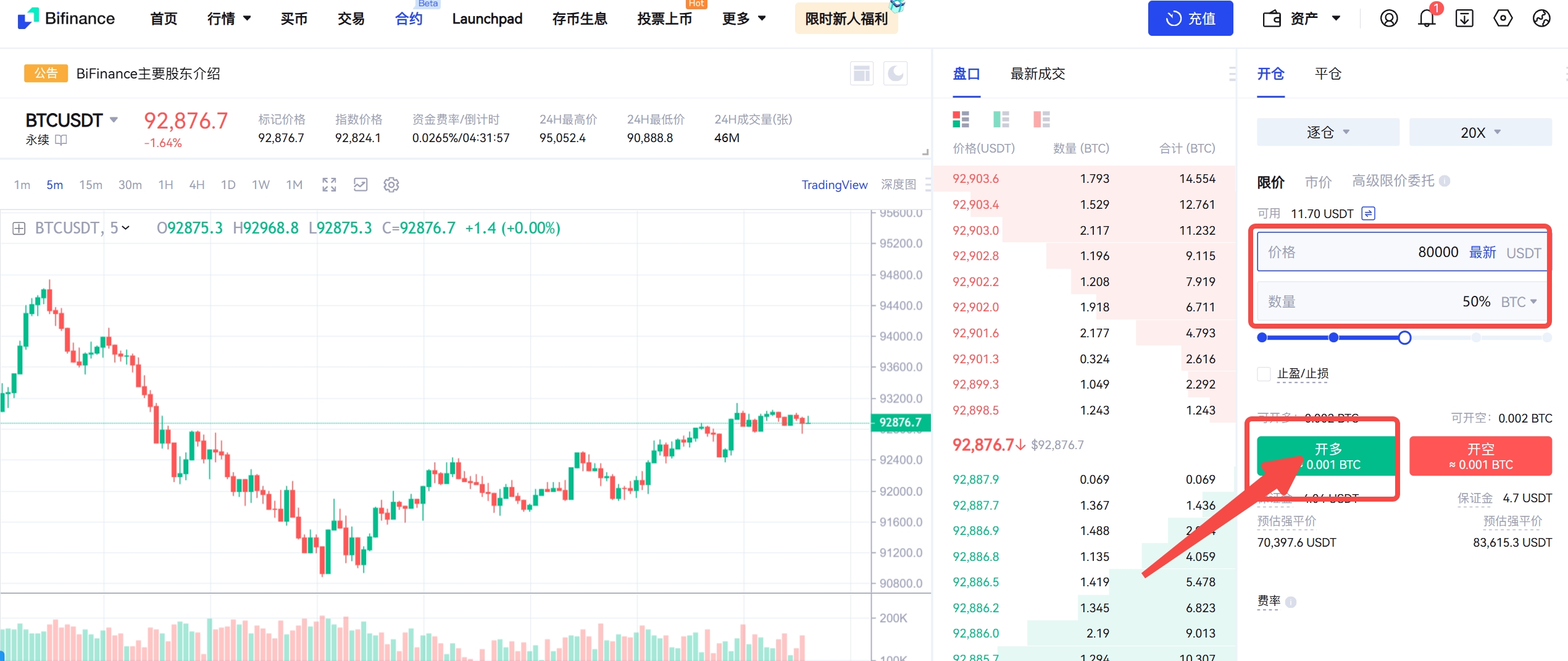Open the 逐仓 margin mode dropdown
The height and width of the screenshot is (661, 1568).
coord(1327,133)
